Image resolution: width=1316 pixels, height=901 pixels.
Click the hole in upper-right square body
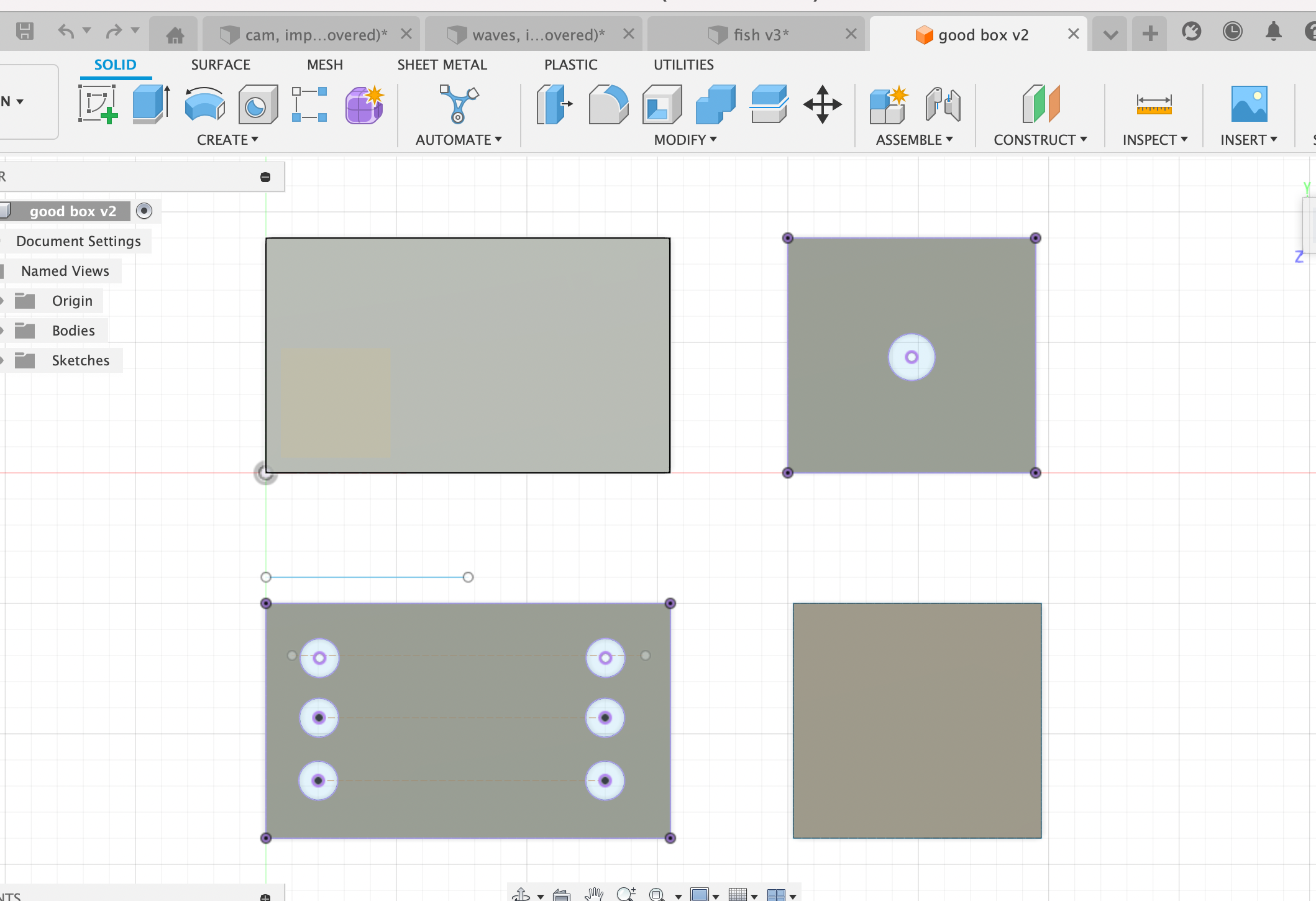tap(912, 357)
